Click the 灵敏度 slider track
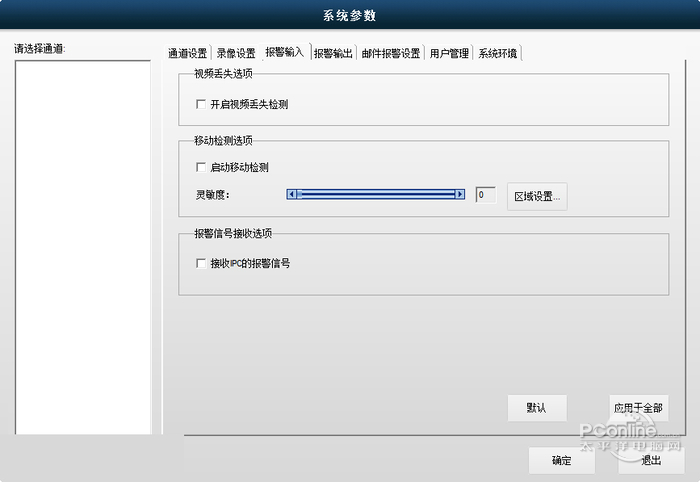Screen dimensions: 700x482 click(x=375, y=194)
